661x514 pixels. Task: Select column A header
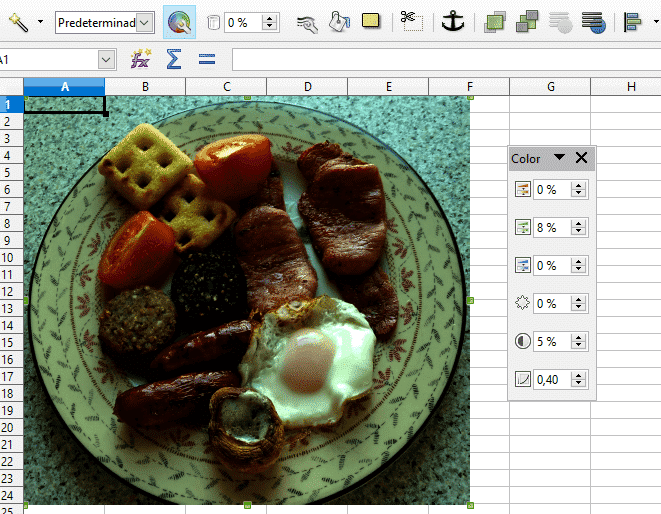click(64, 87)
